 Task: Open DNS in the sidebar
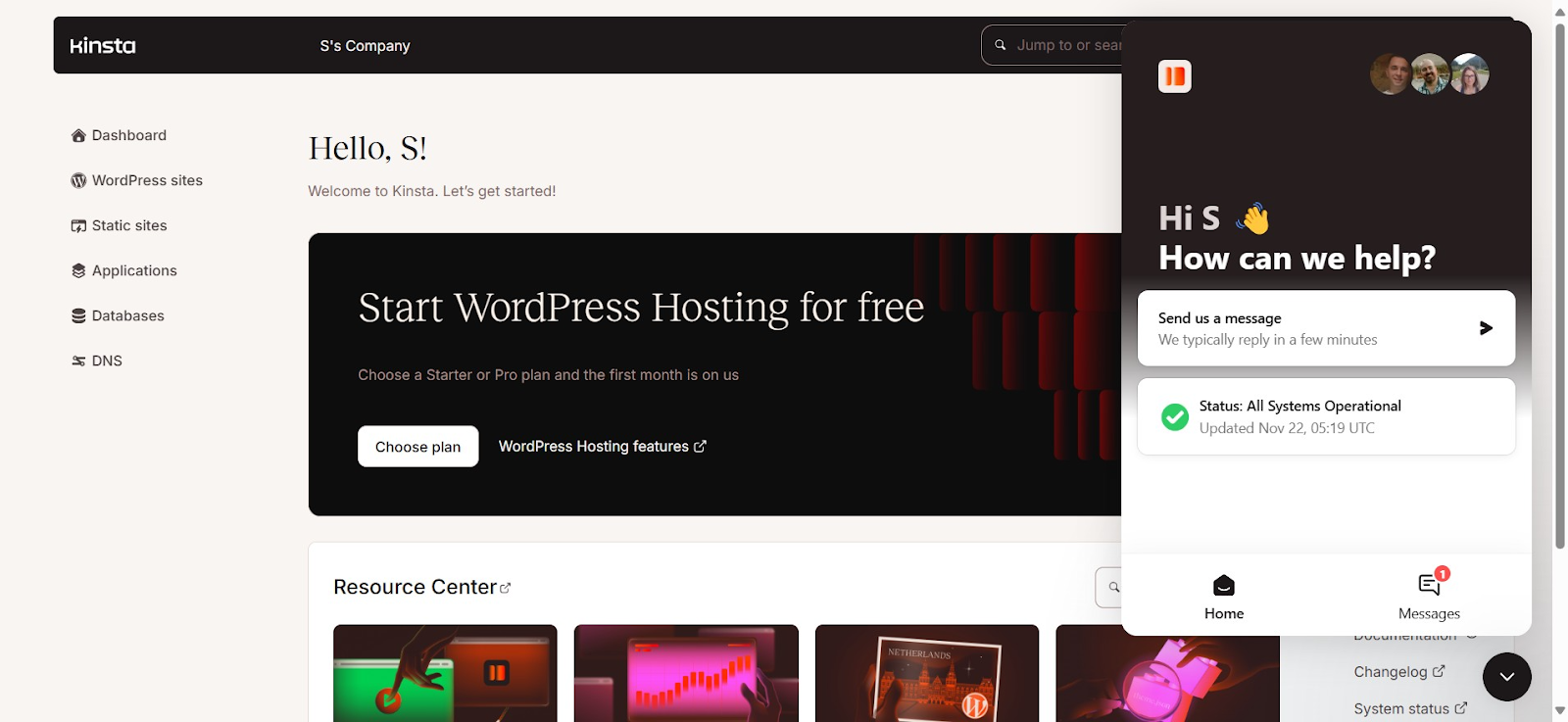pos(97,361)
